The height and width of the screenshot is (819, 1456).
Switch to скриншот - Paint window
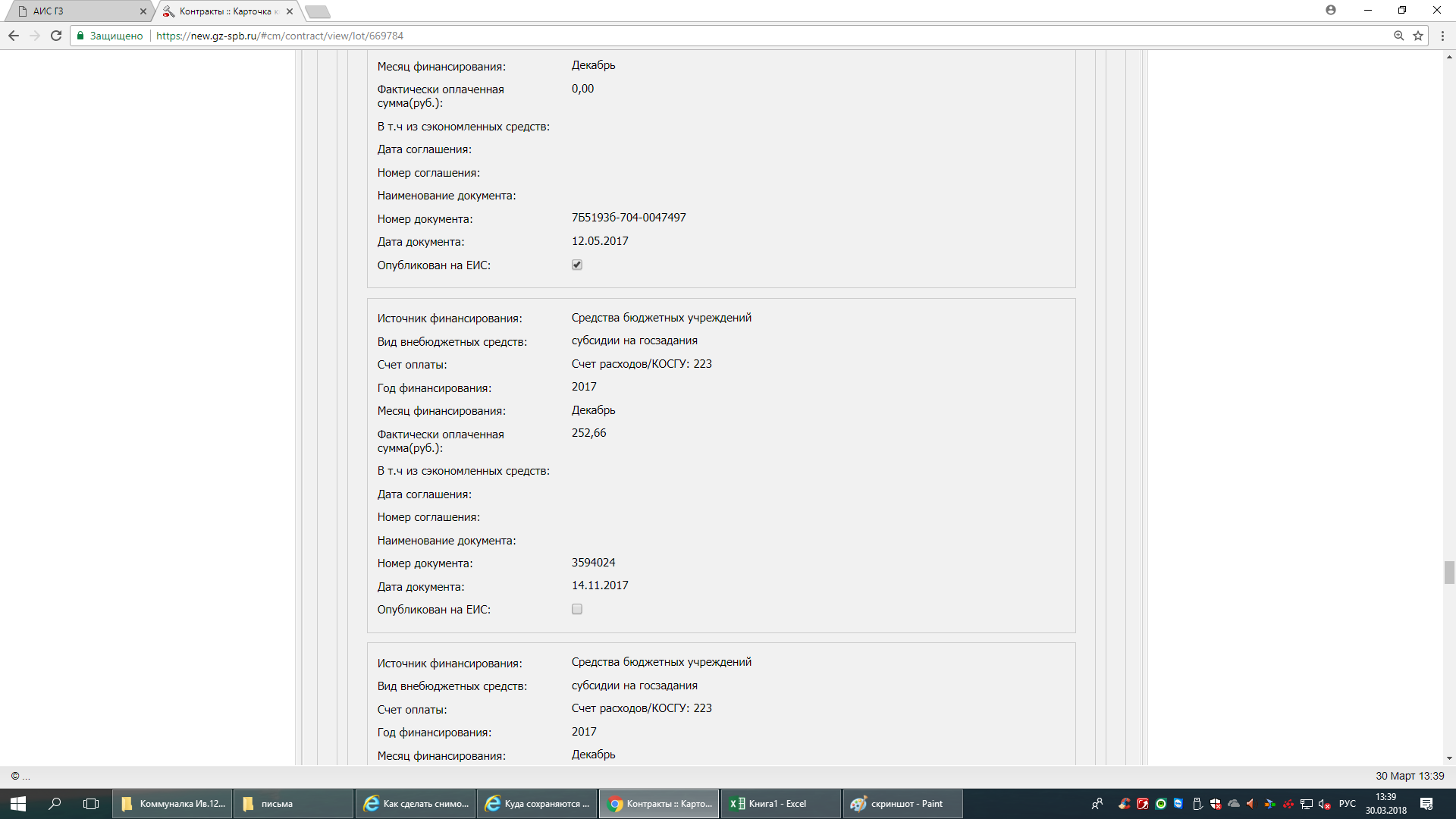pos(902,804)
